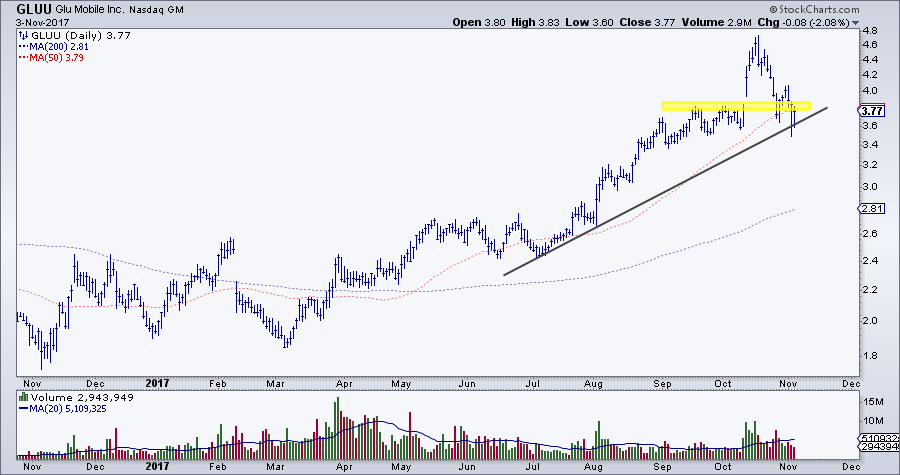Click the 5109325 volume average axis tag

[877, 438]
